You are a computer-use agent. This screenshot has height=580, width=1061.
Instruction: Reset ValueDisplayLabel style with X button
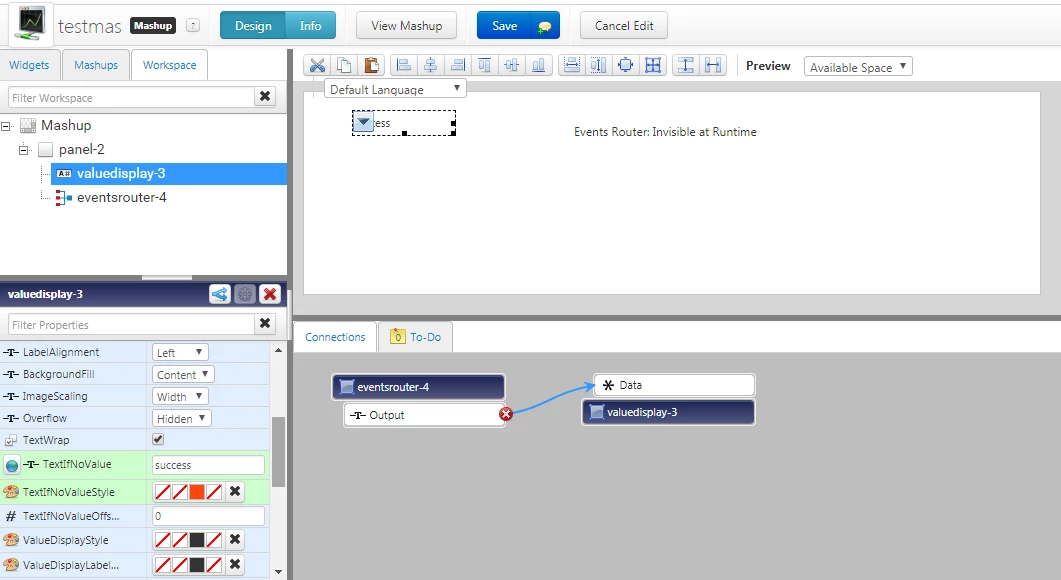(x=235, y=564)
